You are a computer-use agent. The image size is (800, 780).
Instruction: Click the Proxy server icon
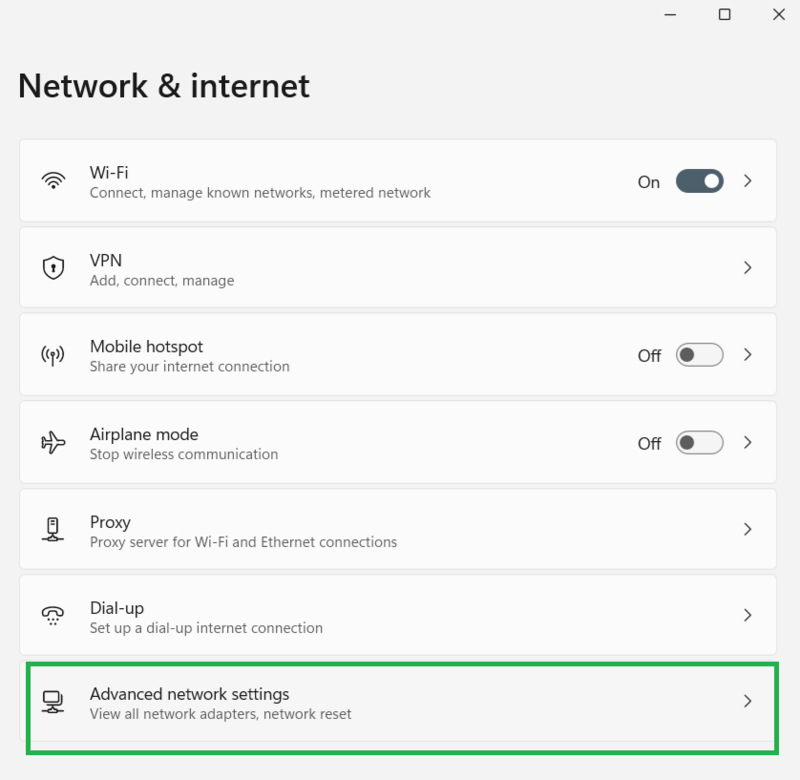click(53, 529)
